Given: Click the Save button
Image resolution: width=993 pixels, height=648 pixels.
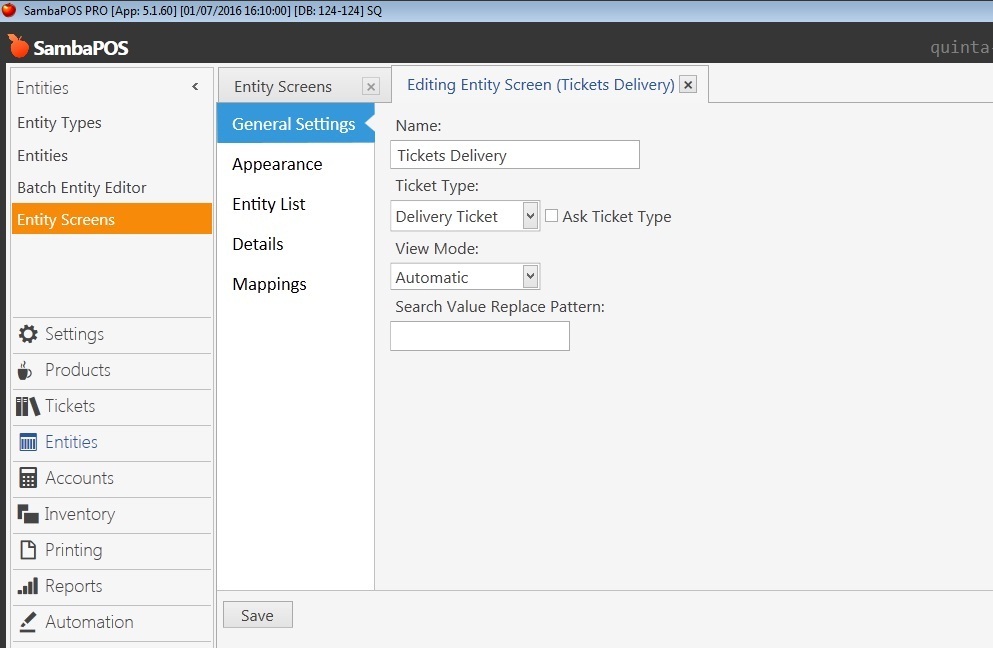Looking at the screenshot, I should tap(258, 614).
